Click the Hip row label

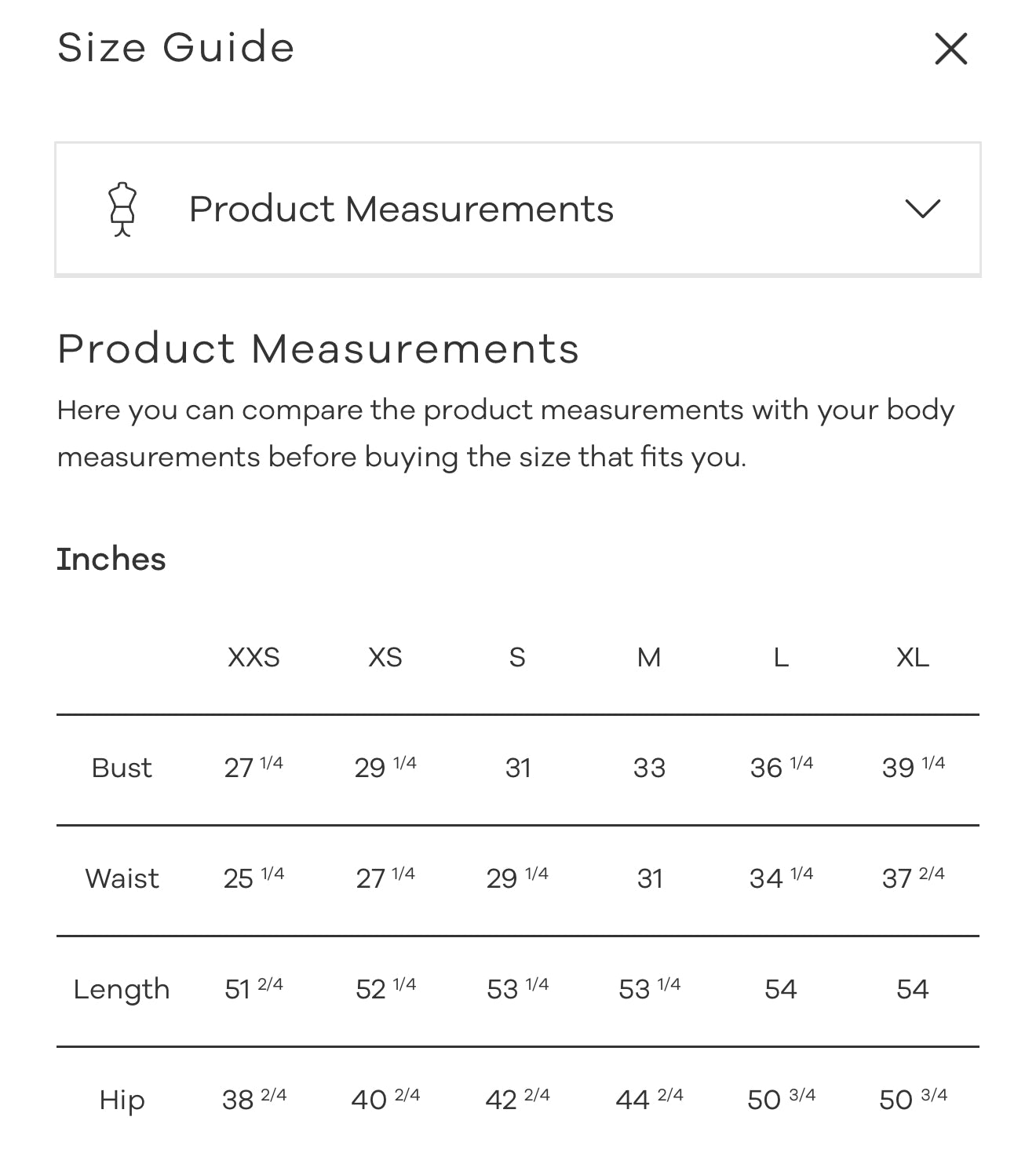[122, 1100]
